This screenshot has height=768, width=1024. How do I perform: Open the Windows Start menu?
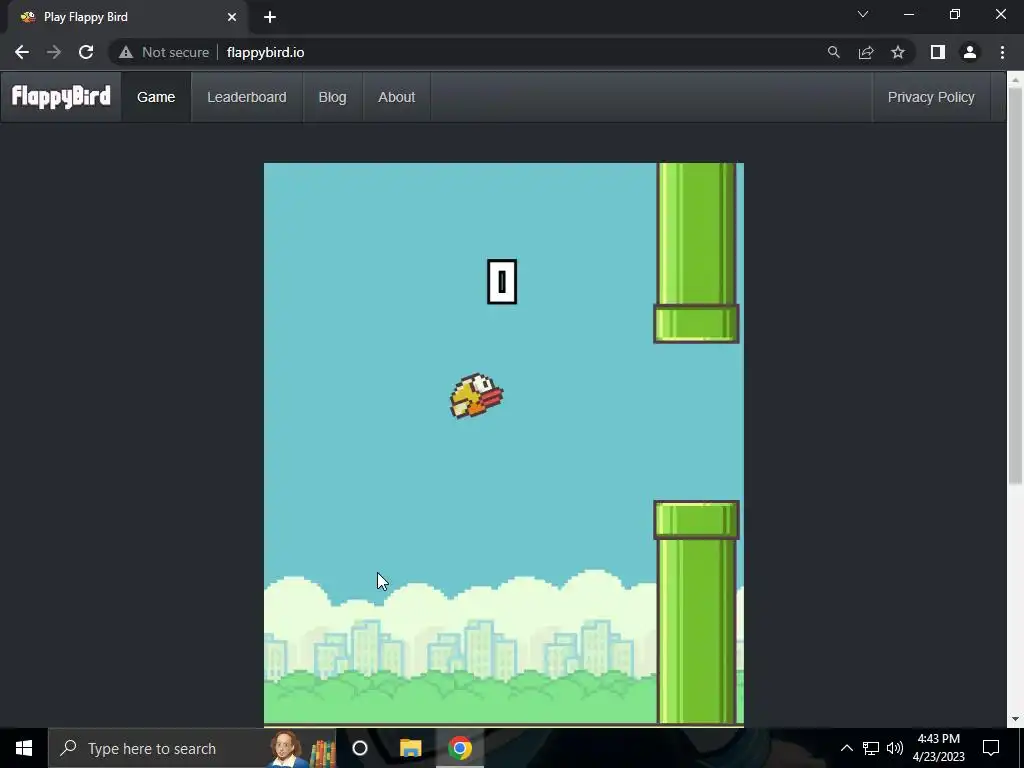point(24,748)
